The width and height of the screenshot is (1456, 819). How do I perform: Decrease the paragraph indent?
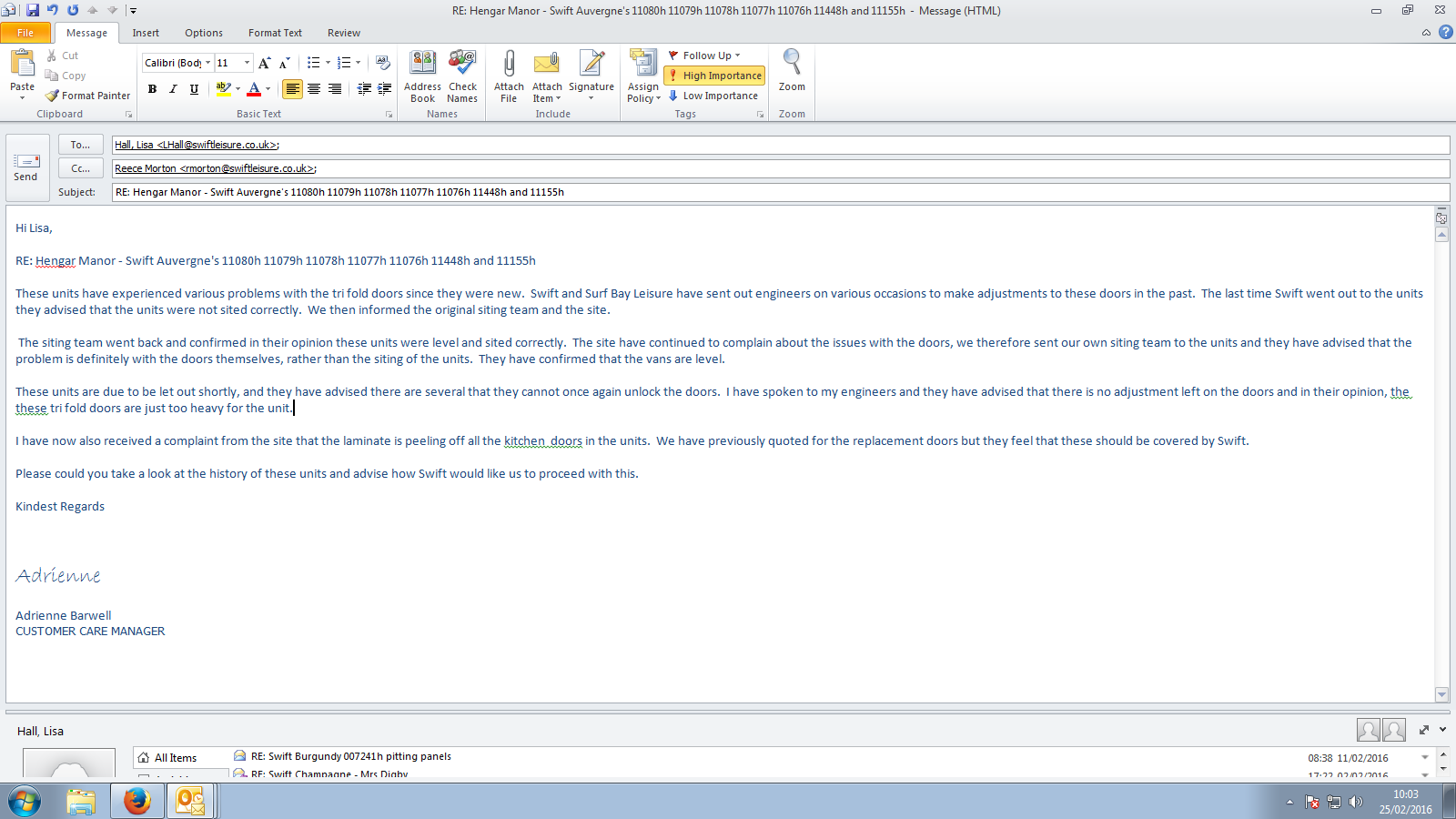click(364, 88)
